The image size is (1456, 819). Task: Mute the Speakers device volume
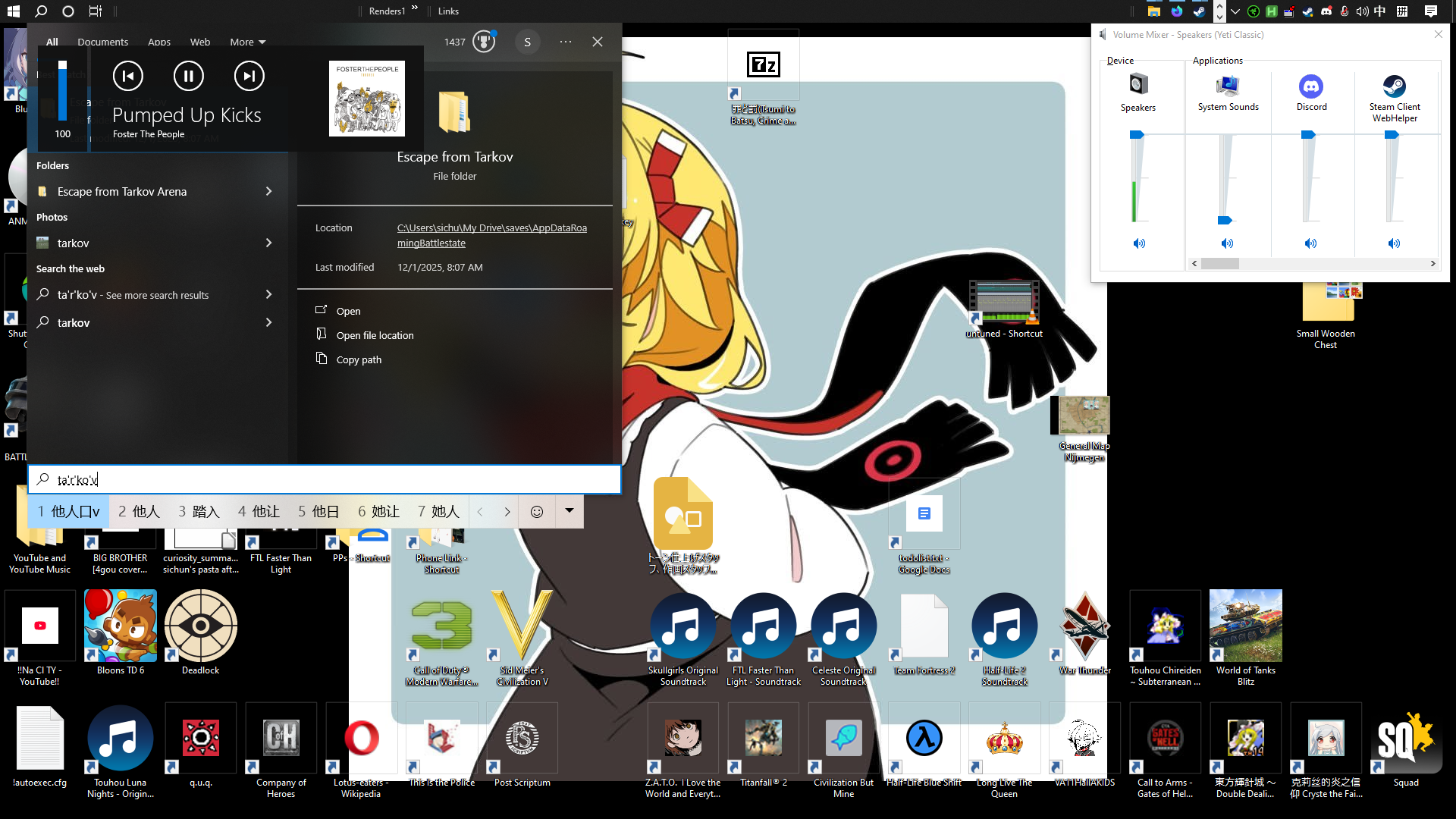tap(1139, 243)
